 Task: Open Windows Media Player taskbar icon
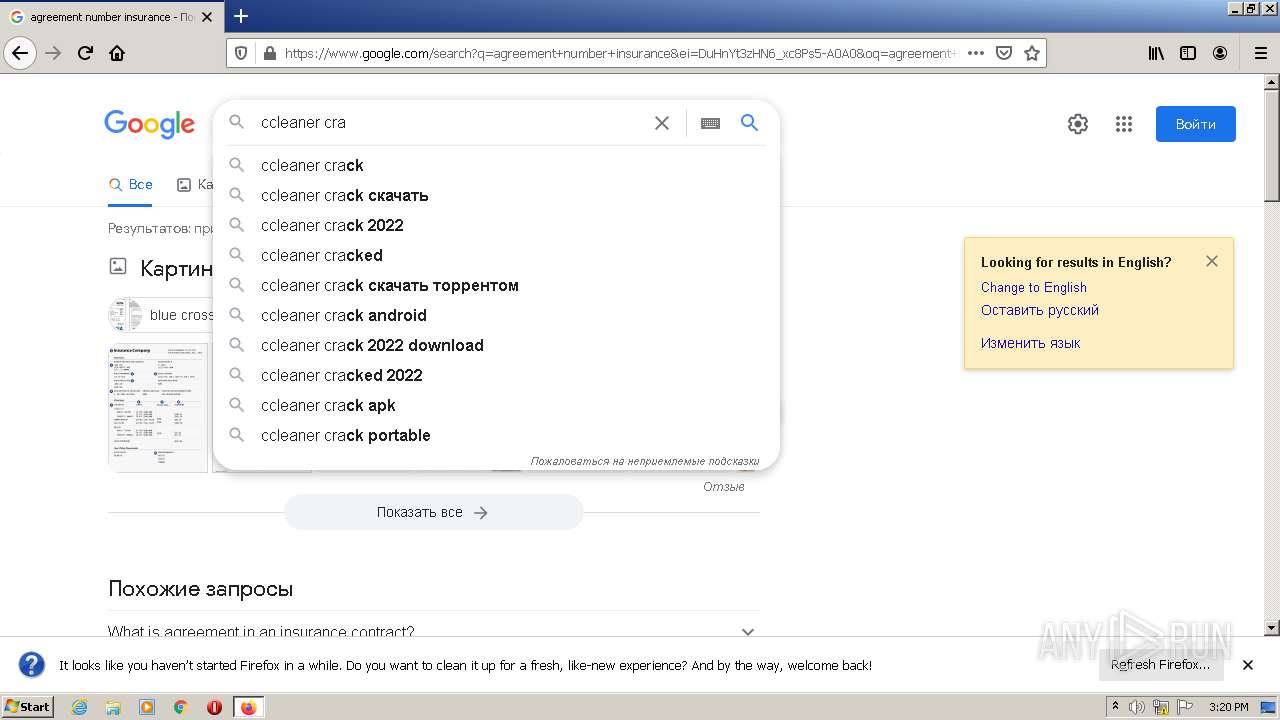click(x=147, y=707)
